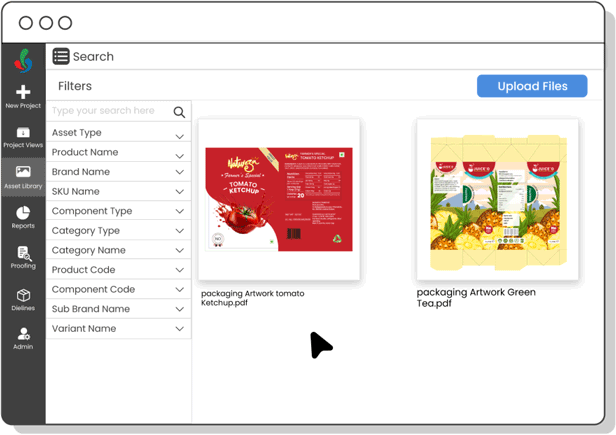
Task: Expand the Product Code filter
Action: coord(118,270)
